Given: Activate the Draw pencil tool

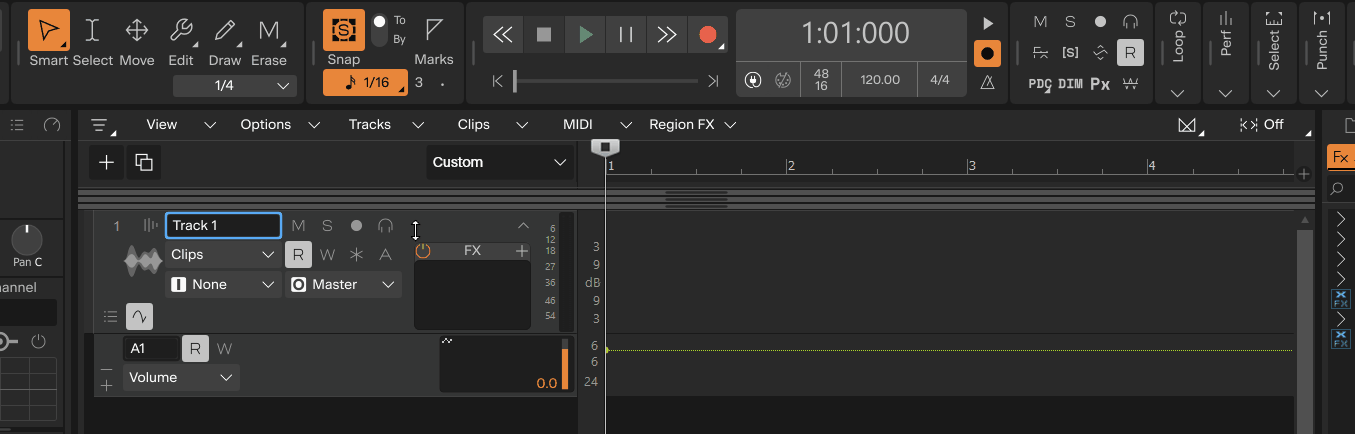Looking at the screenshot, I should click(x=225, y=31).
